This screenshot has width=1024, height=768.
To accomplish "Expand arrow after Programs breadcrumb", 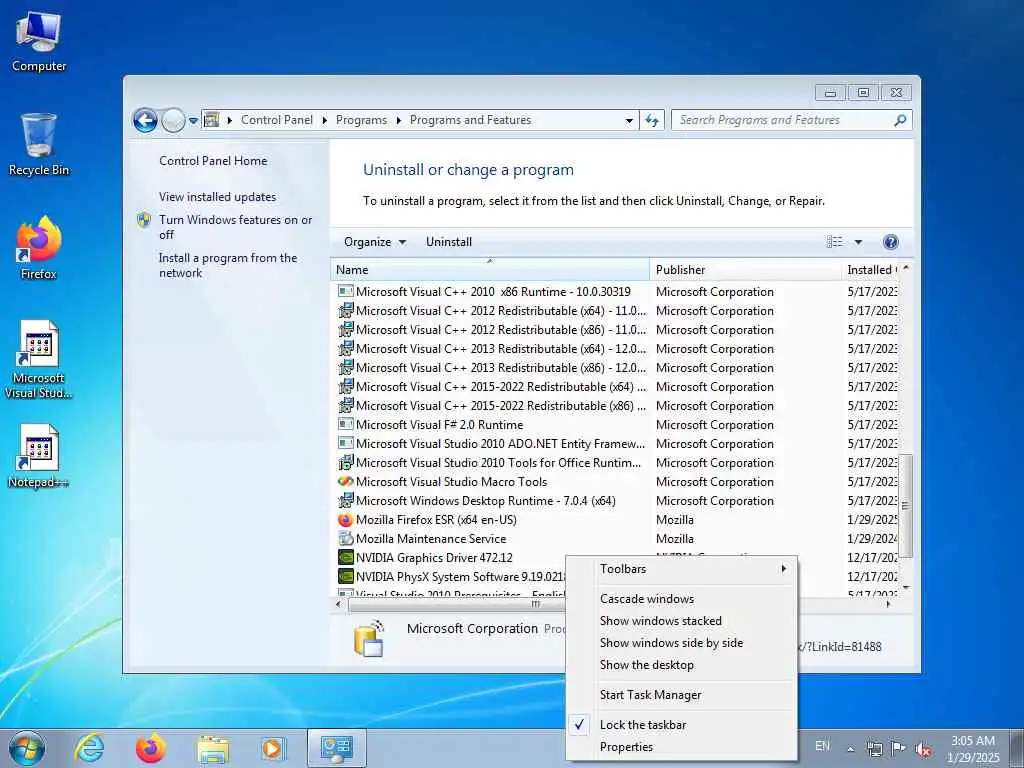I will click(x=398, y=120).
